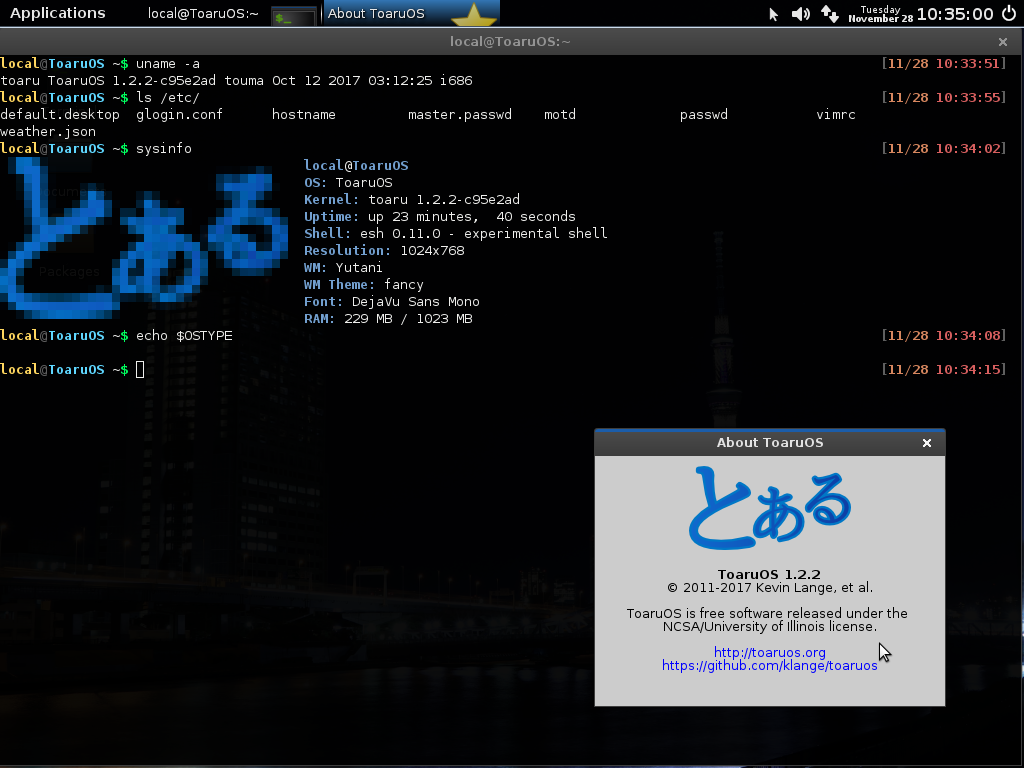Click vimrc in the listing
This screenshot has width=1024, height=768.
835,115
